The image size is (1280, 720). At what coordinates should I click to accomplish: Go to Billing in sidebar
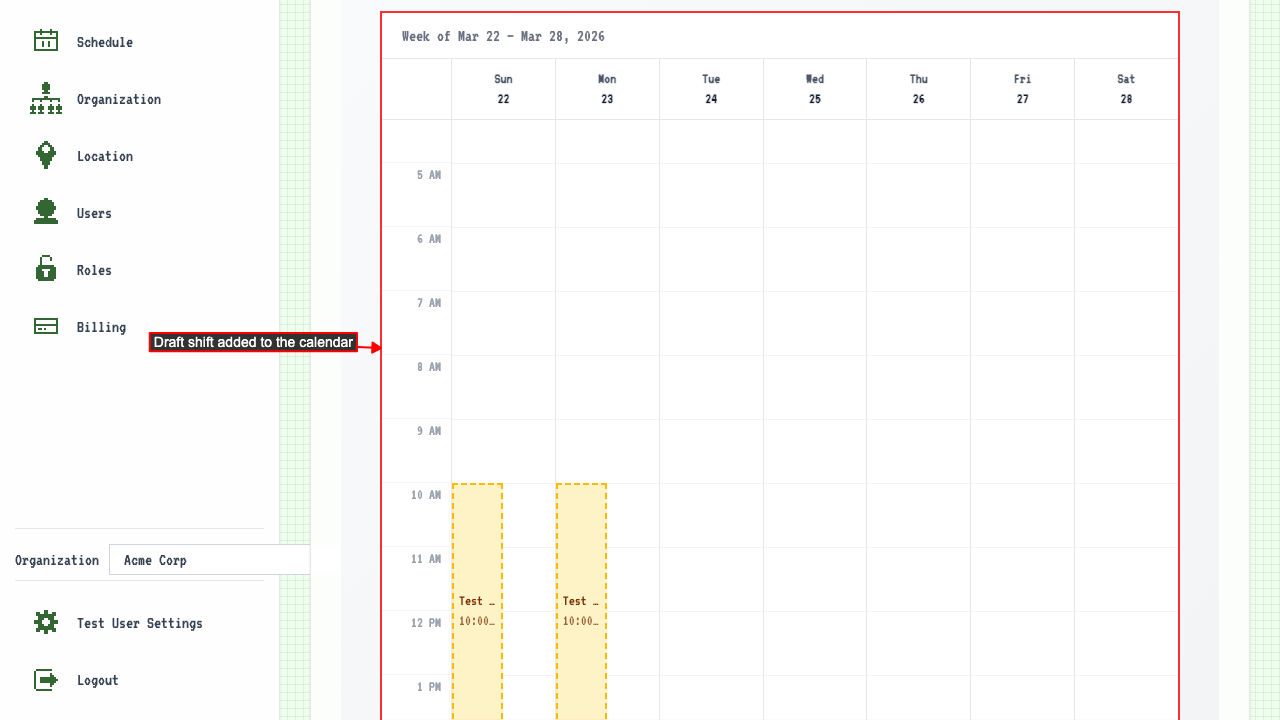pos(101,327)
